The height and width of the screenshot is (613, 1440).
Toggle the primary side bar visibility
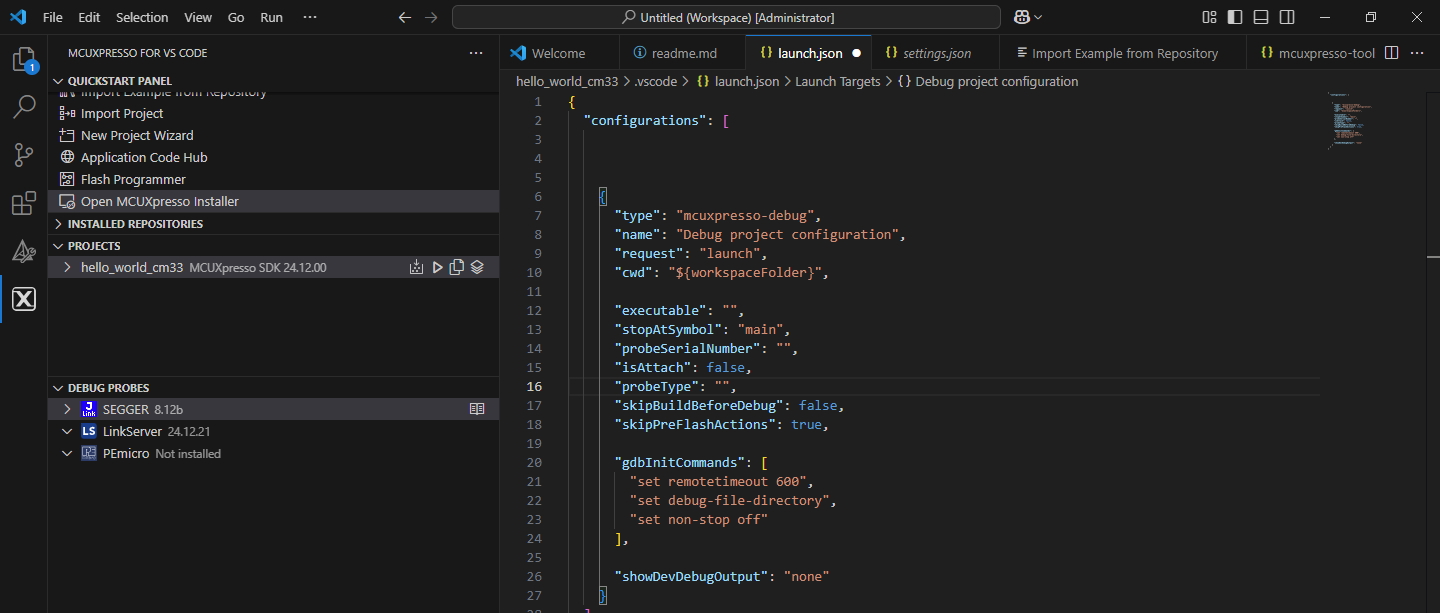point(1235,17)
